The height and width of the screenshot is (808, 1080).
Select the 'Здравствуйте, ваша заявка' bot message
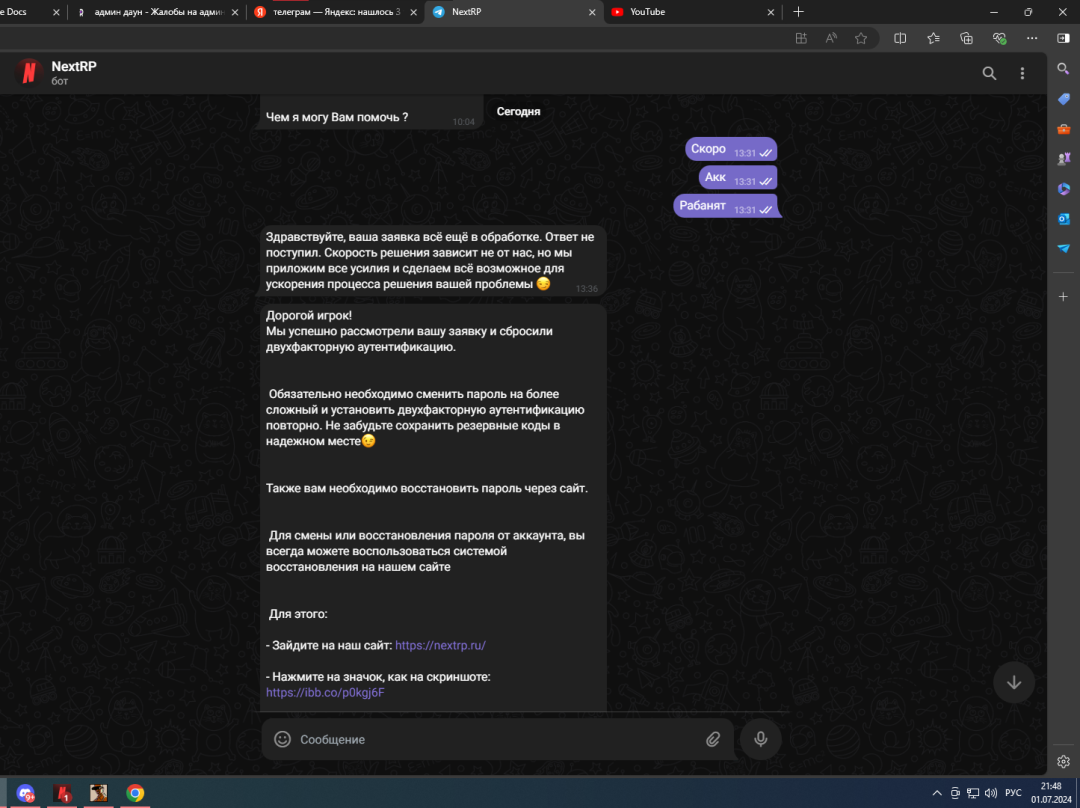coord(431,261)
